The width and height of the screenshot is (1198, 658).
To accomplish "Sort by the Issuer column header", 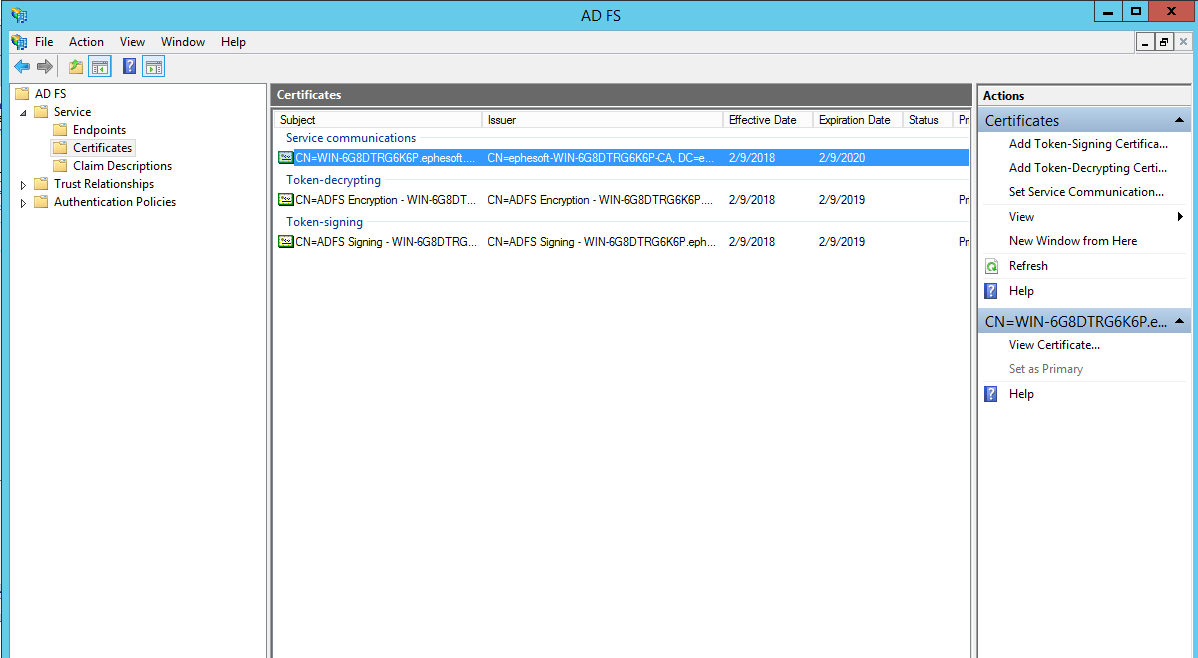I will coord(603,120).
